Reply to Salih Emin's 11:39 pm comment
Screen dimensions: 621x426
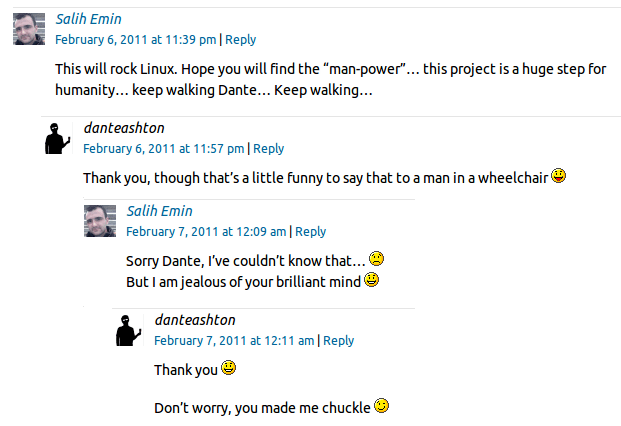[x=240, y=40]
